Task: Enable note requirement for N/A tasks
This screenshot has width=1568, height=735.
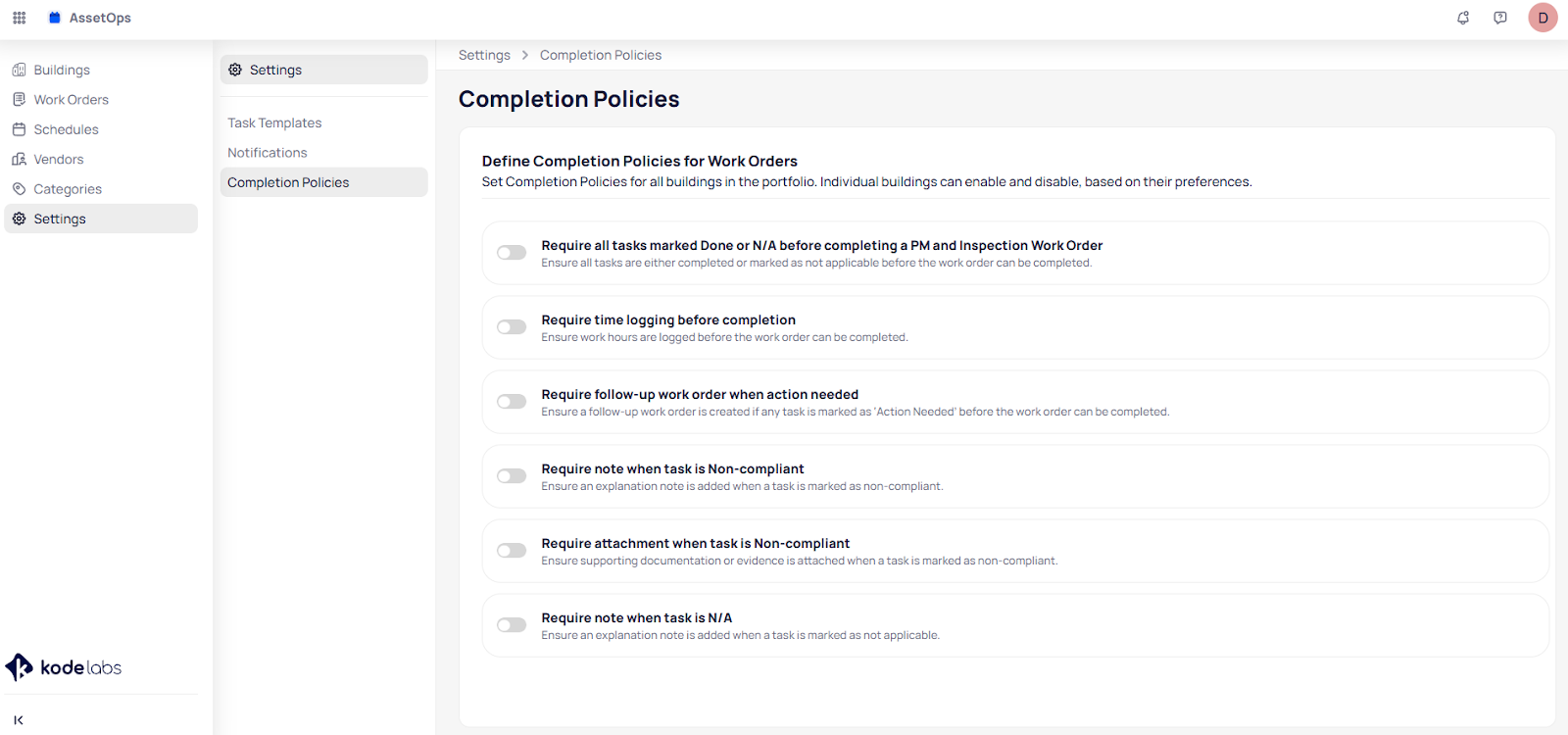Action: 512,625
